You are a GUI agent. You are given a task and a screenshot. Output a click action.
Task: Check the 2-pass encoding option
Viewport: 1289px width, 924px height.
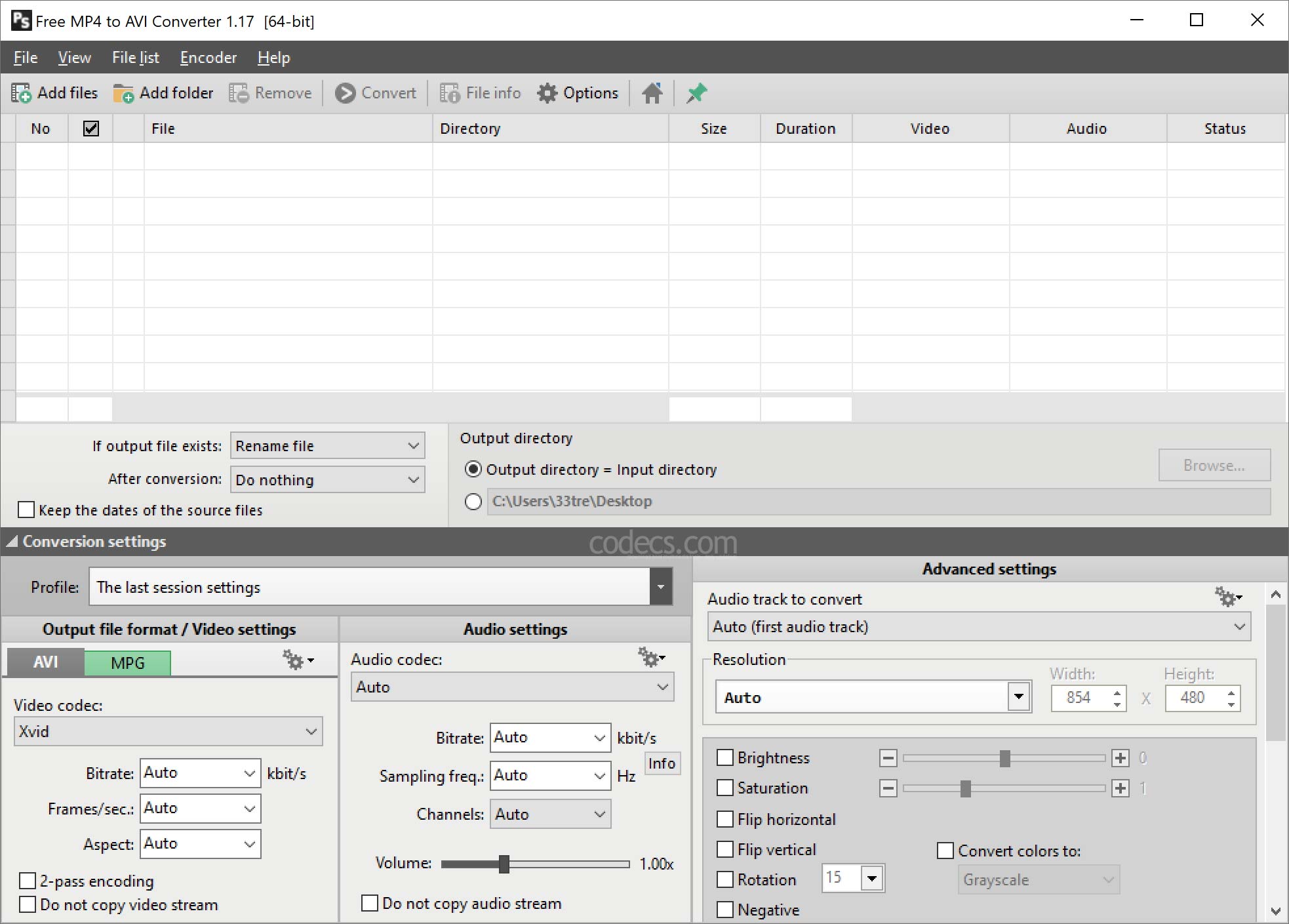28,881
